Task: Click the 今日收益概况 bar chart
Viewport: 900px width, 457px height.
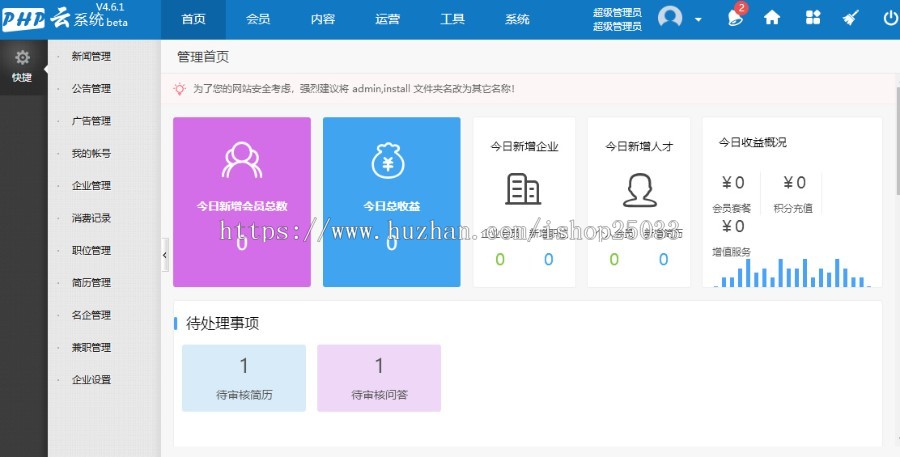Action: [x=792, y=273]
